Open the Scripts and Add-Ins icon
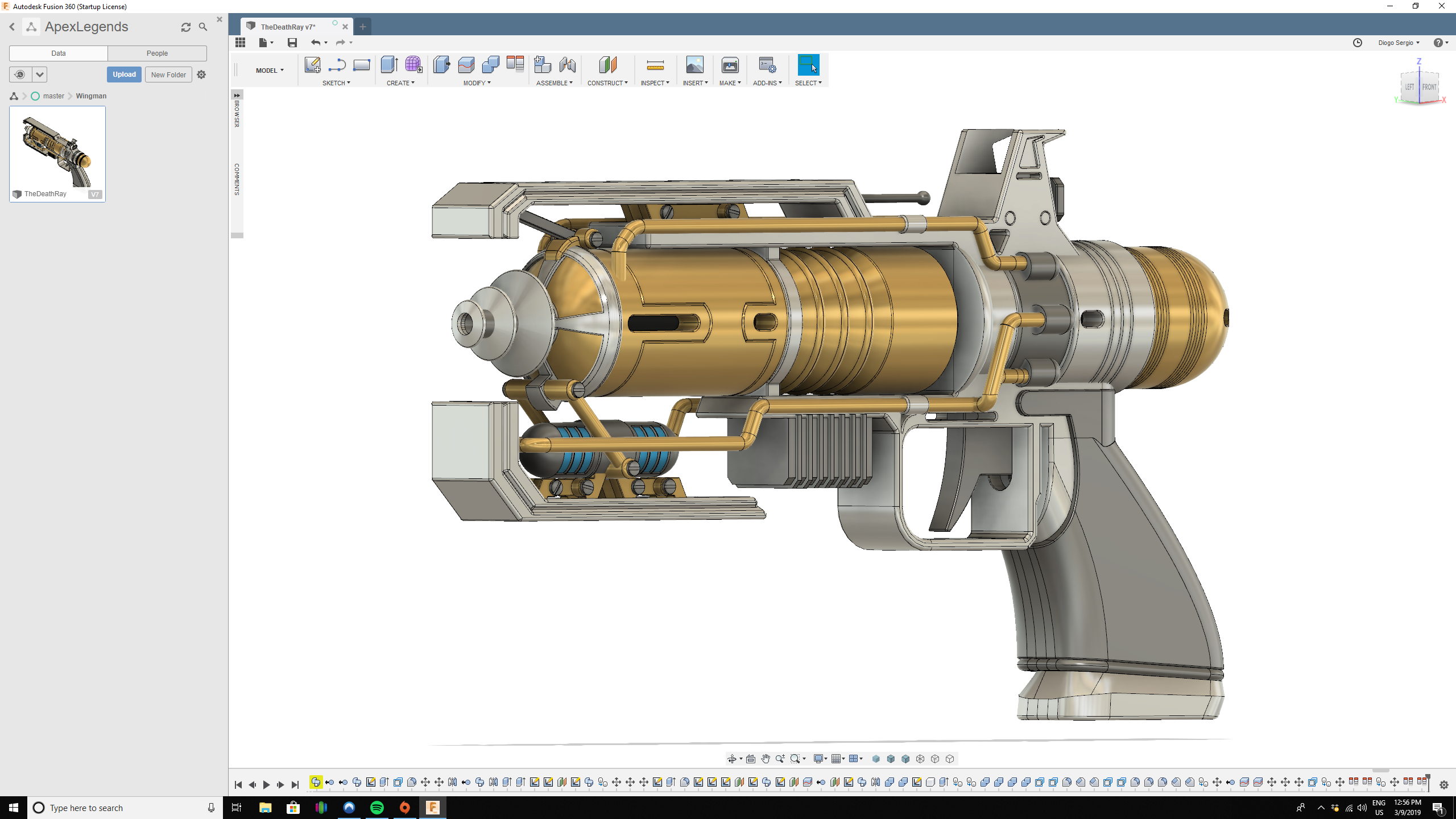Viewport: 1456px width, 819px height. (x=767, y=65)
